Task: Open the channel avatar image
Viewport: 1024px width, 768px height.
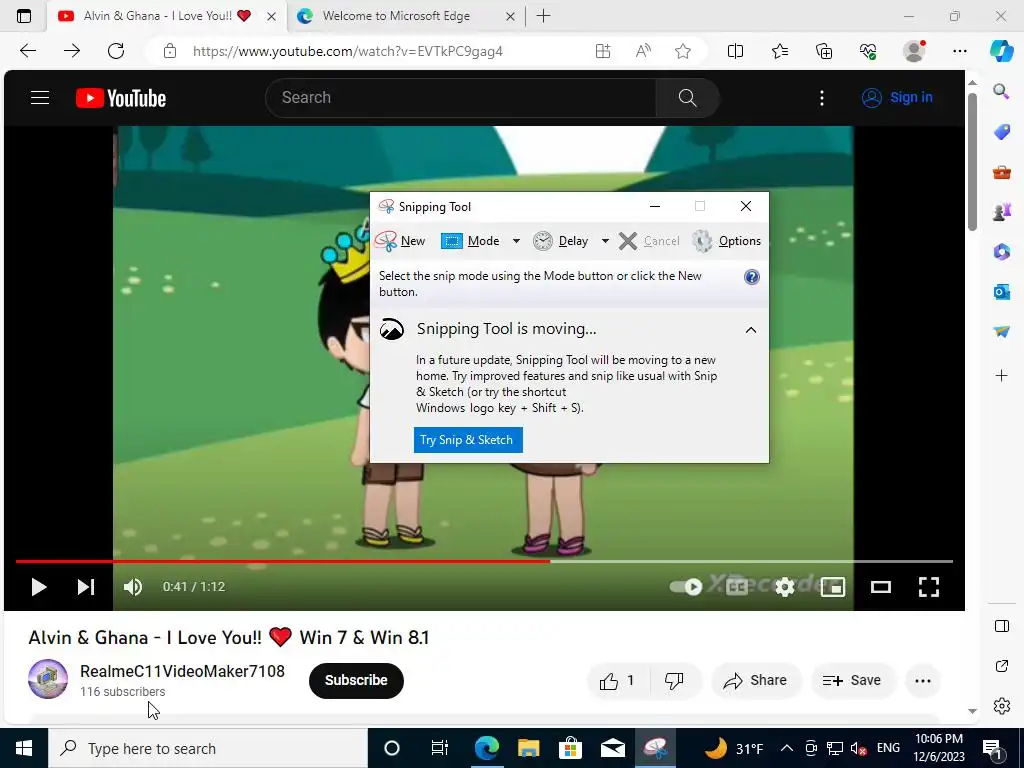Action: (48, 679)
